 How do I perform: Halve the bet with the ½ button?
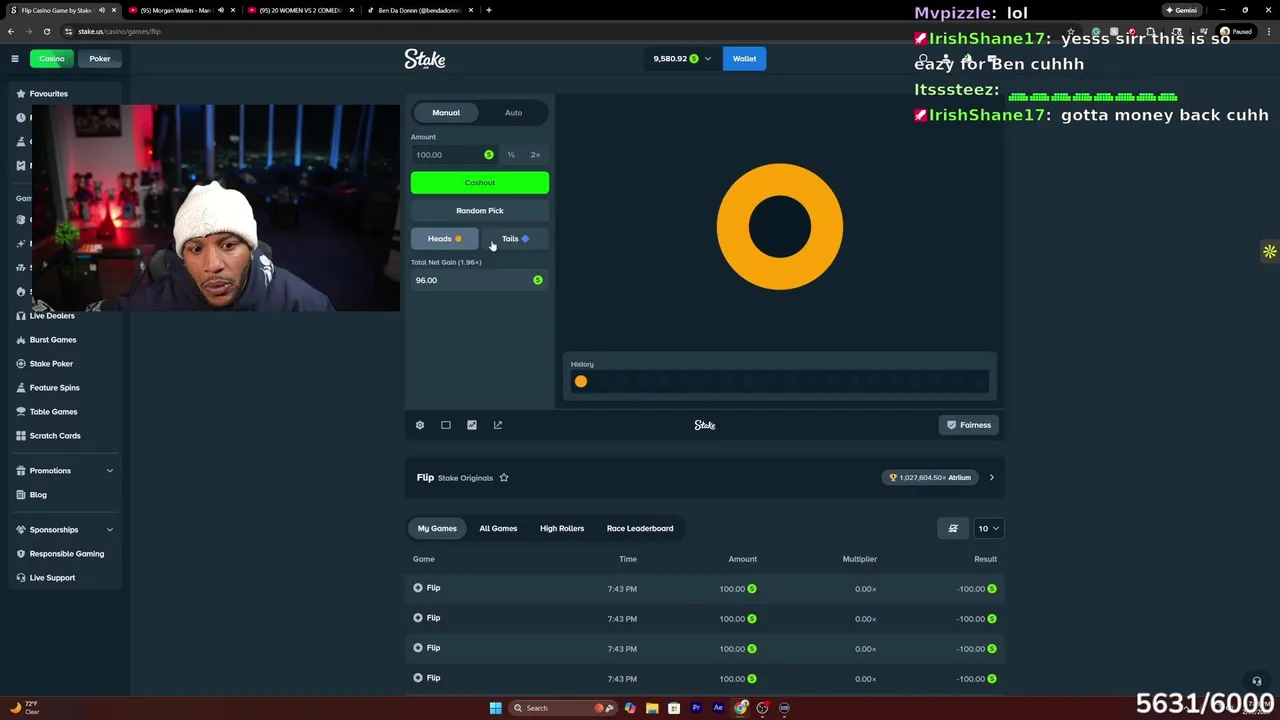pyautogui.click(x=511, y=155)
